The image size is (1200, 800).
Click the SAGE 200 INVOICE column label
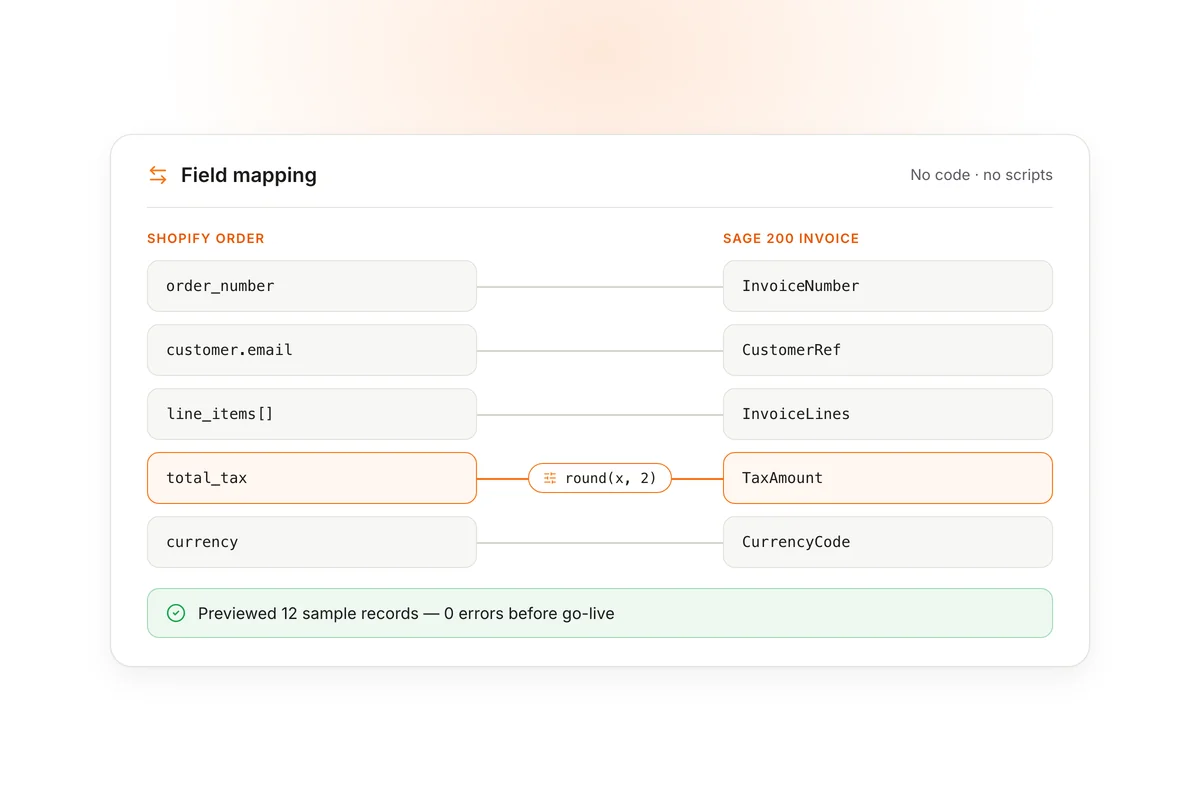point(791,239)
